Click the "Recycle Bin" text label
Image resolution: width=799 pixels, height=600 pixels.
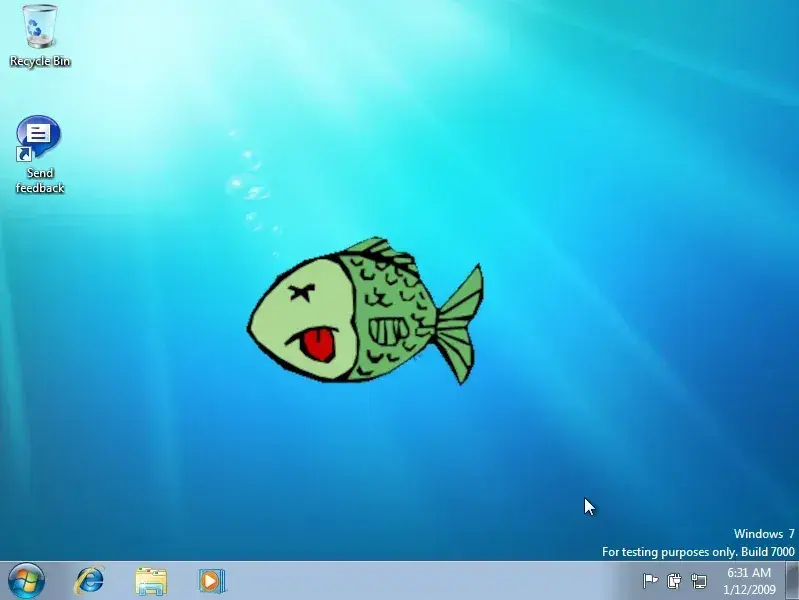(x=40, y=62)
